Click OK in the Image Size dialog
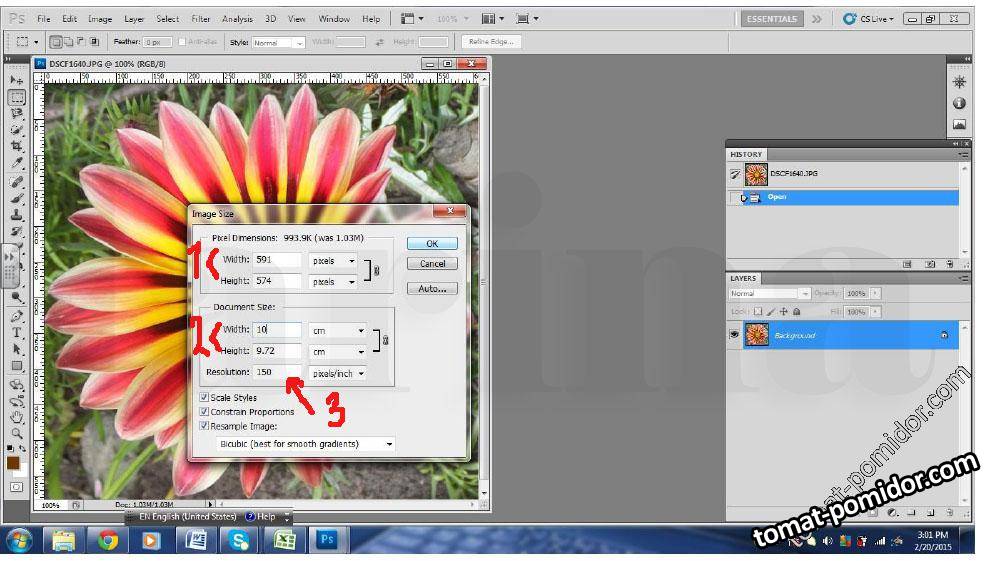Screen dimensions: 984x561 432,243
